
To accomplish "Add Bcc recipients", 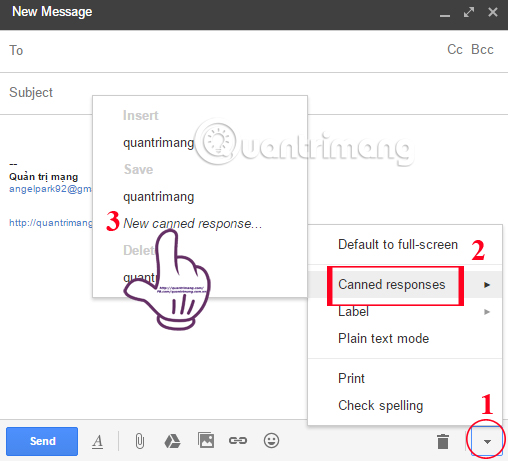I will coord(482,49).
